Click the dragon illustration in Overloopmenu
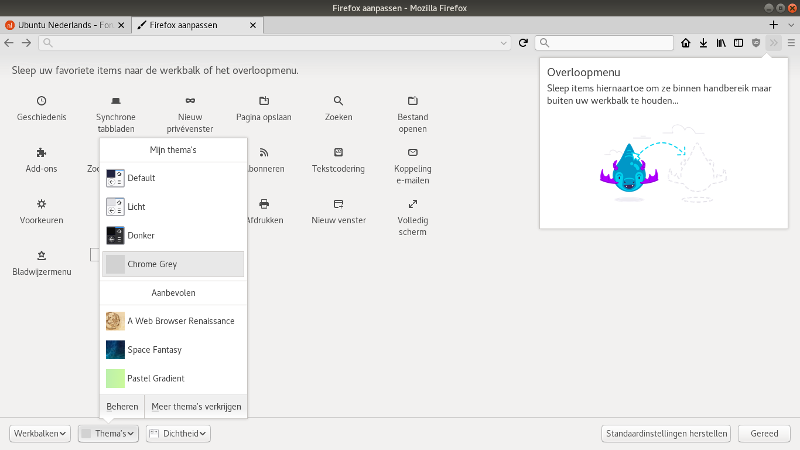 click(629, 169)
